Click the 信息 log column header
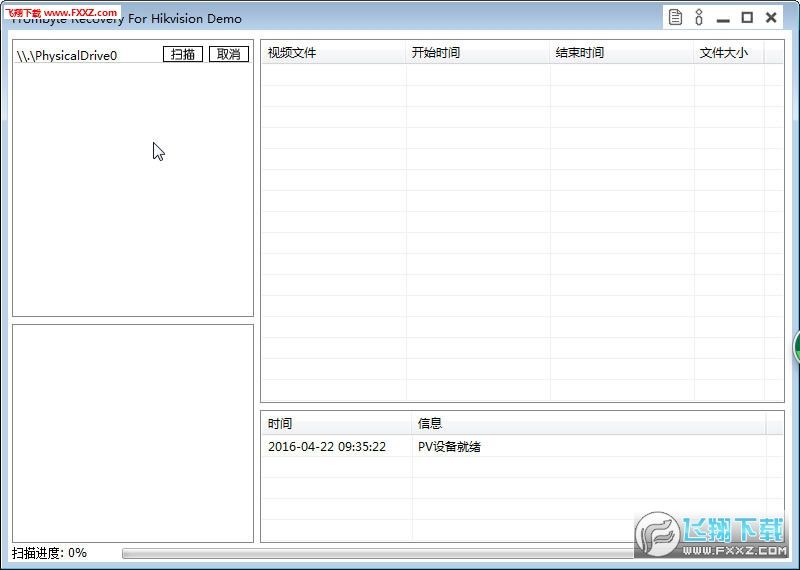The width and height of the screenshot is (800, 570). (589, 424)
